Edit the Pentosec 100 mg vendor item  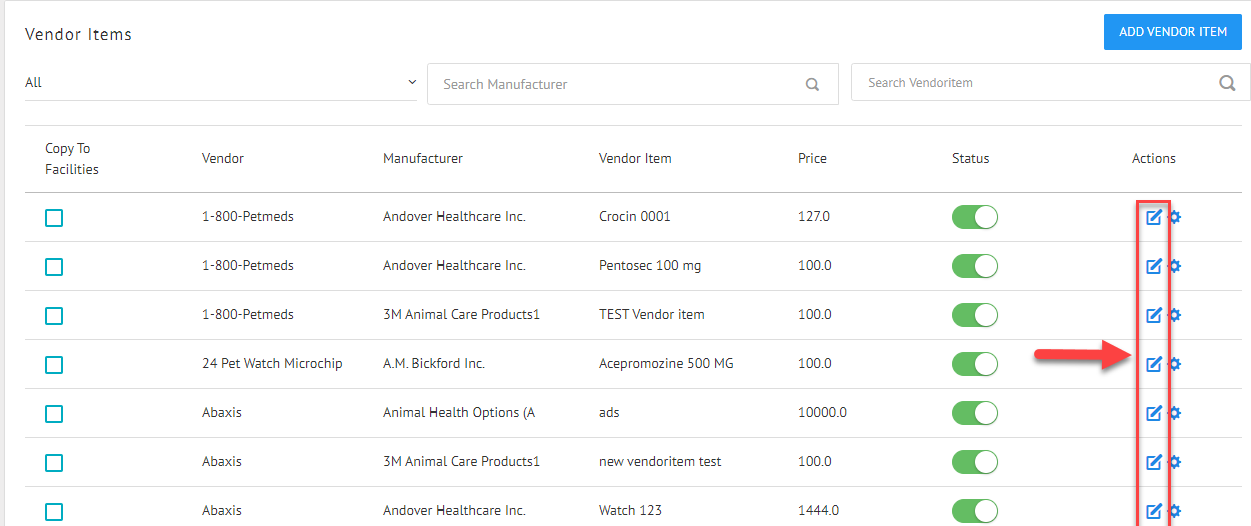[1153, 266]
